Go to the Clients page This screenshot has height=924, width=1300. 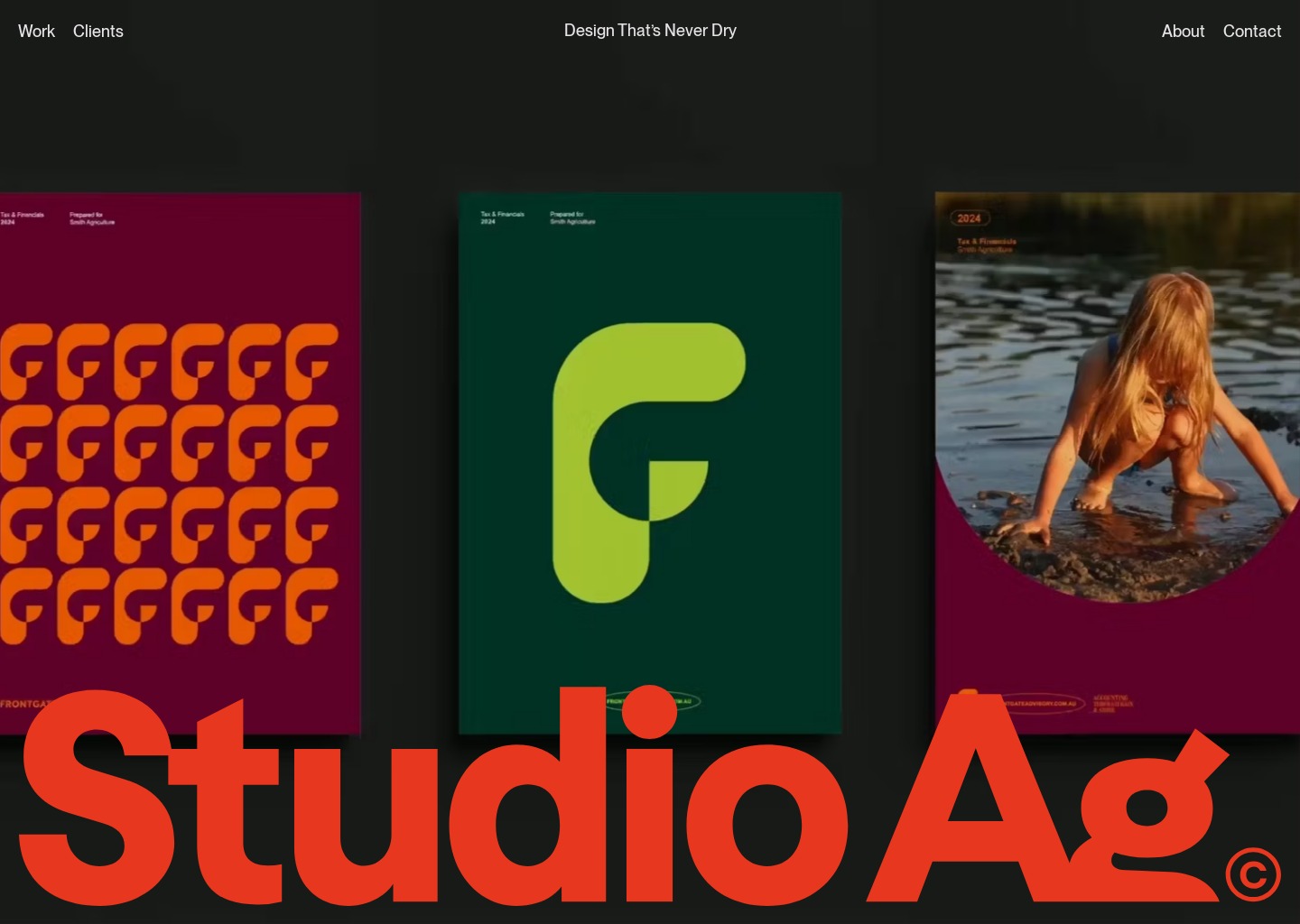click(98, 32)
